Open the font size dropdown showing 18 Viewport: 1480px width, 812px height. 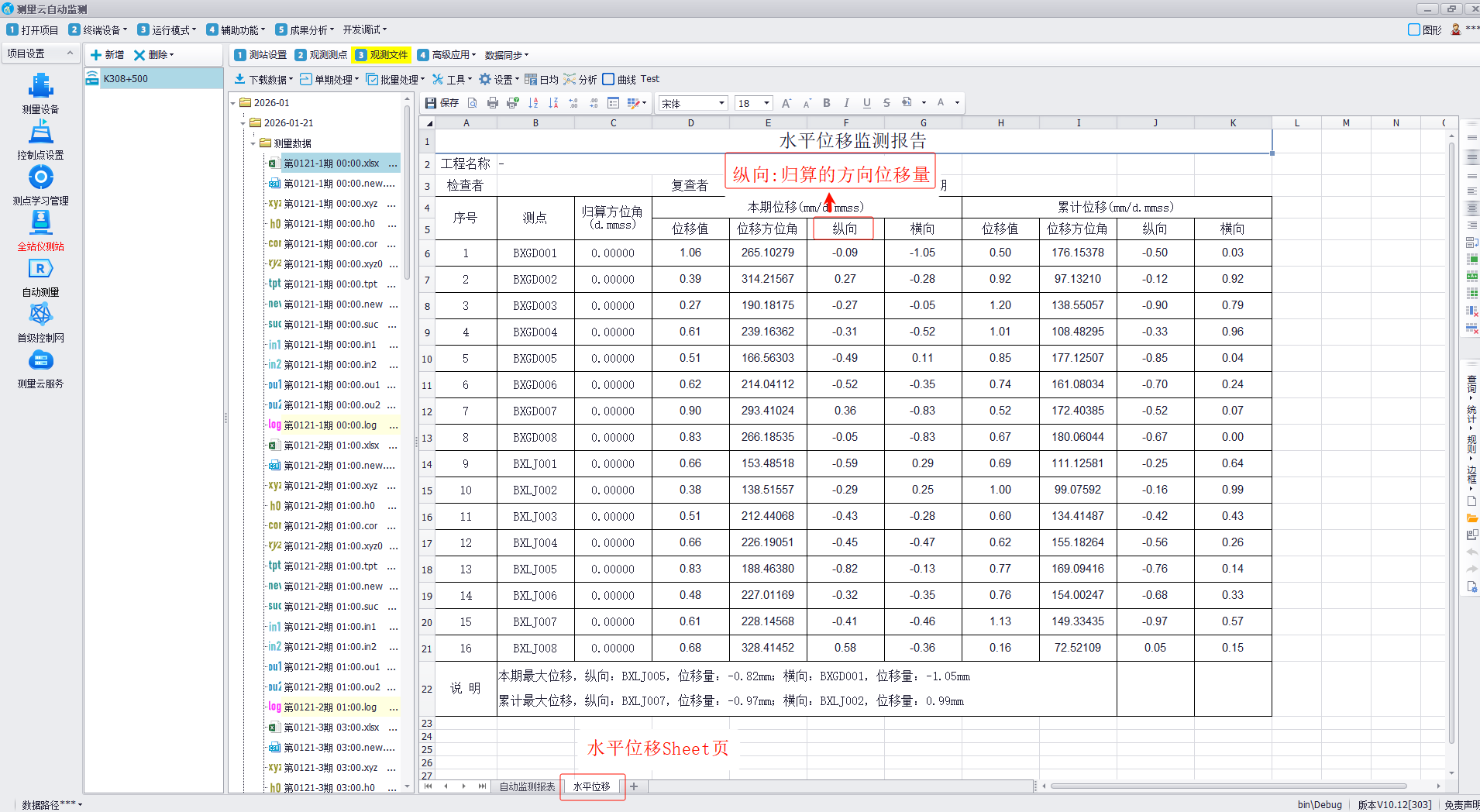click(x=766, y=103)
